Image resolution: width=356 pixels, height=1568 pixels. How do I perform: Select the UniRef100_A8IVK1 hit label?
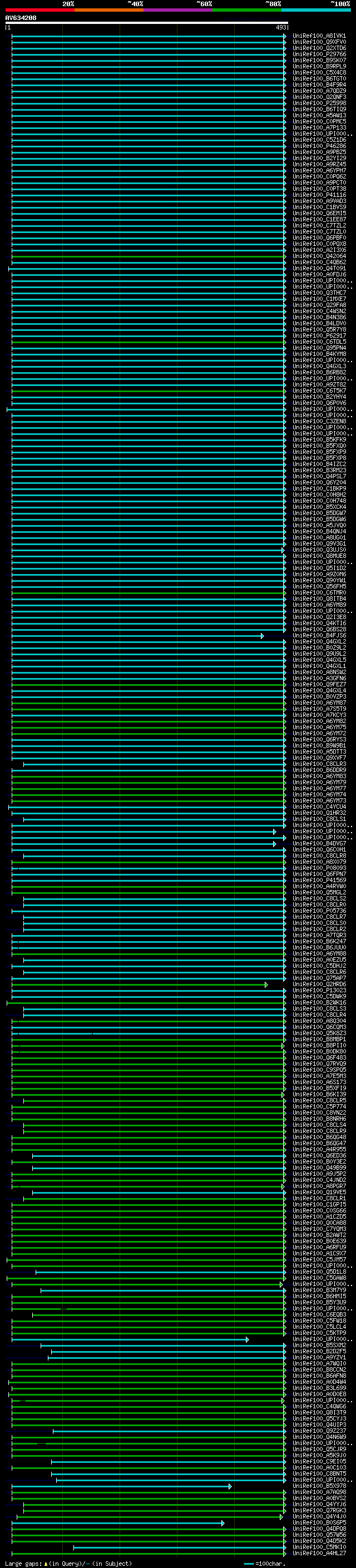click(319, 36)
